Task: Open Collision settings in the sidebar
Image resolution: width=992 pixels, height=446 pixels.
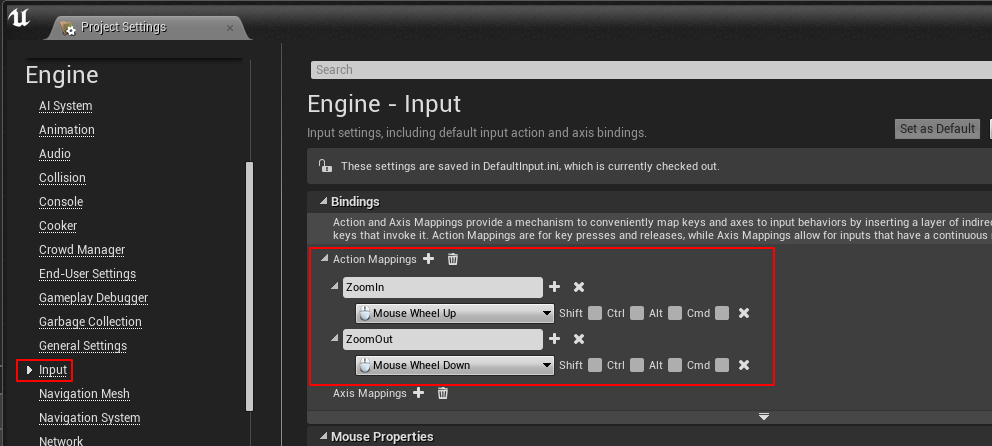Action: coord(62,178)
